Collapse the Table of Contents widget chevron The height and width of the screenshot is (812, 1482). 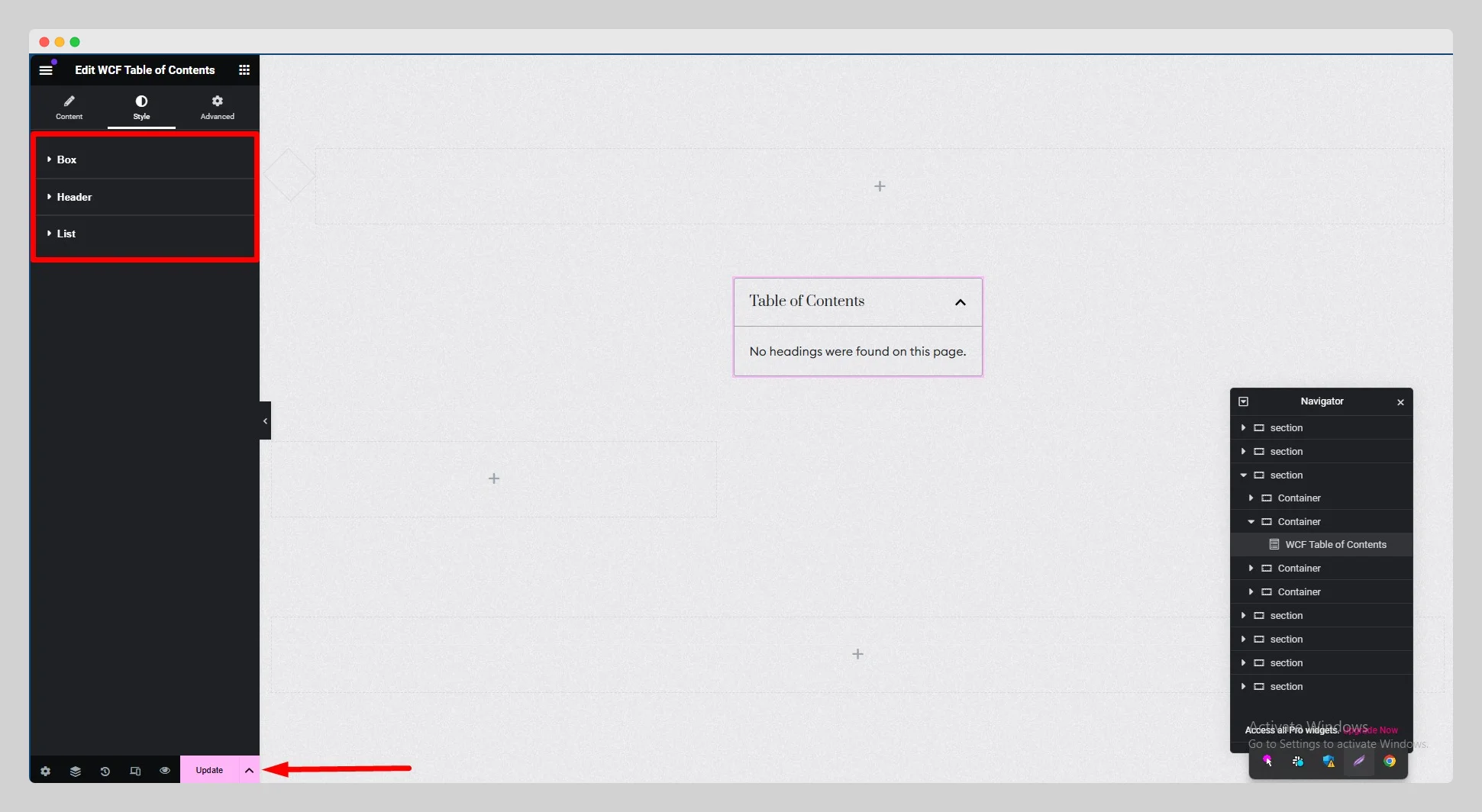point(961,302)
